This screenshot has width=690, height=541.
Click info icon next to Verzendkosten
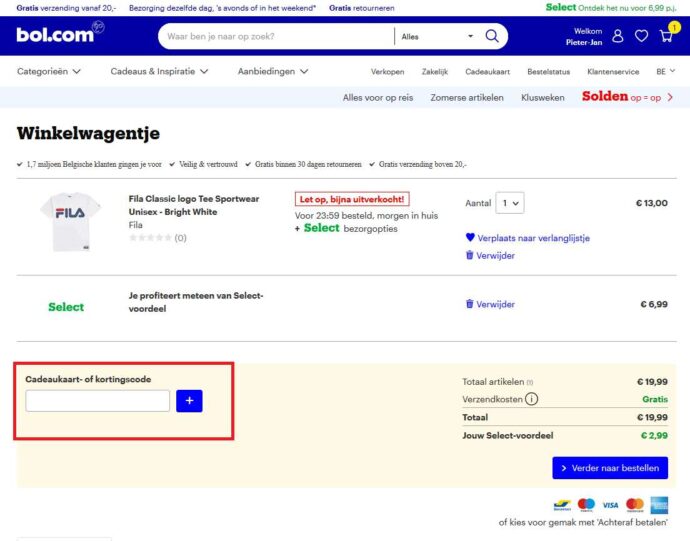(x=532, y=399)
